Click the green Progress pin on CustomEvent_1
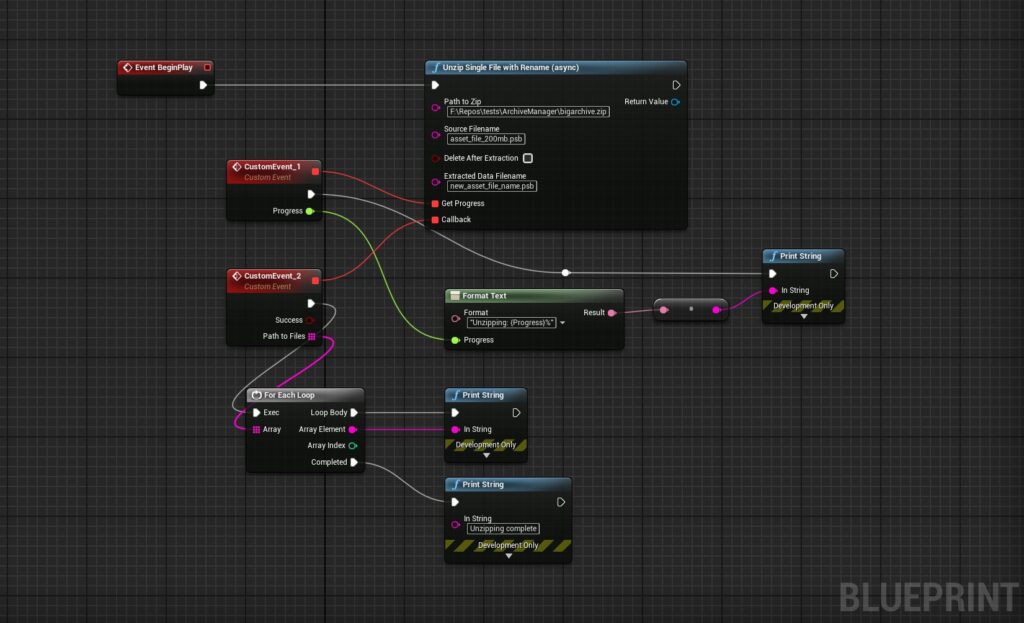1024x623 pixels. tap(310, 211)
